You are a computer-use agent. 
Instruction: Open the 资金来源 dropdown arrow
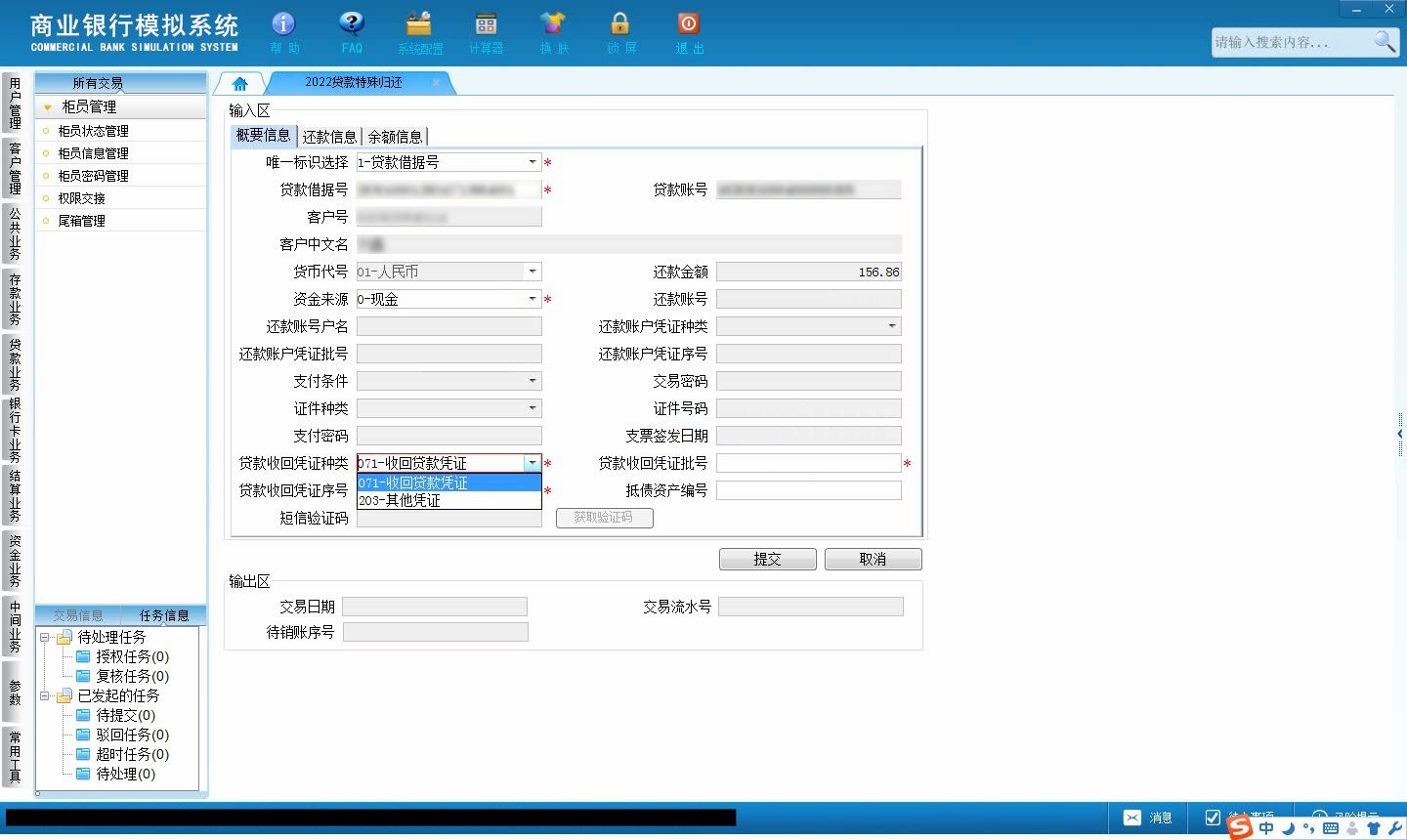pos(533,299)
